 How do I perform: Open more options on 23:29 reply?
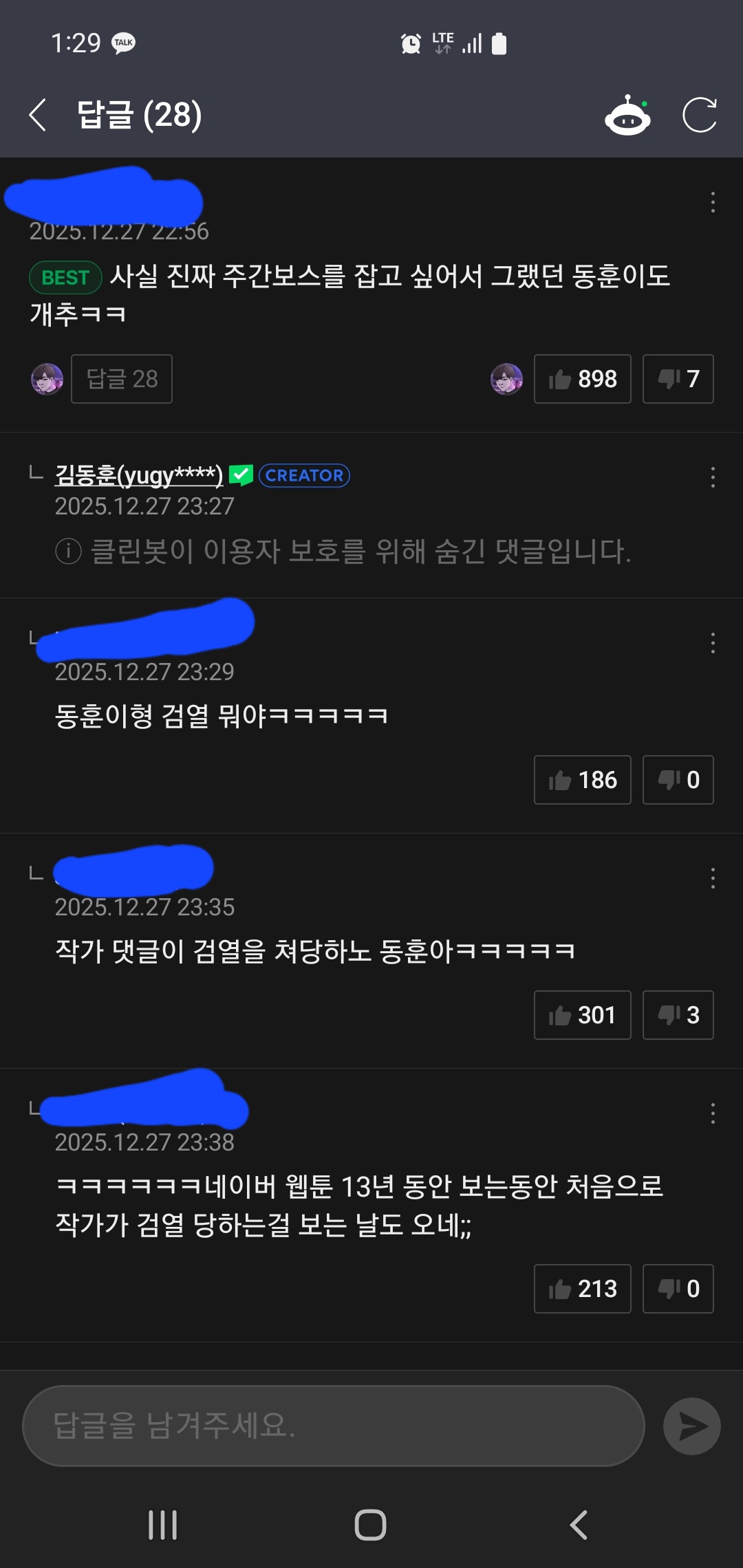coord(713,643)
